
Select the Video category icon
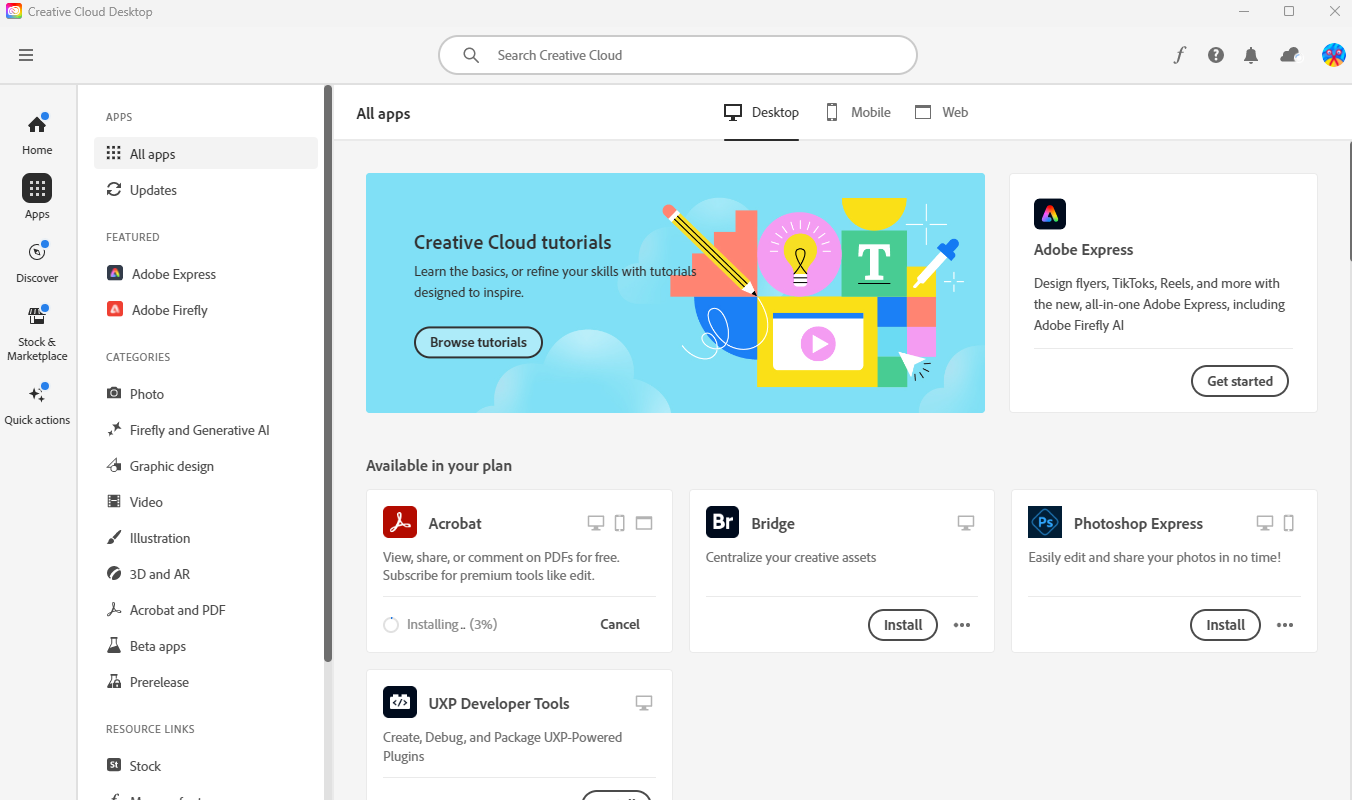(114, 501)
